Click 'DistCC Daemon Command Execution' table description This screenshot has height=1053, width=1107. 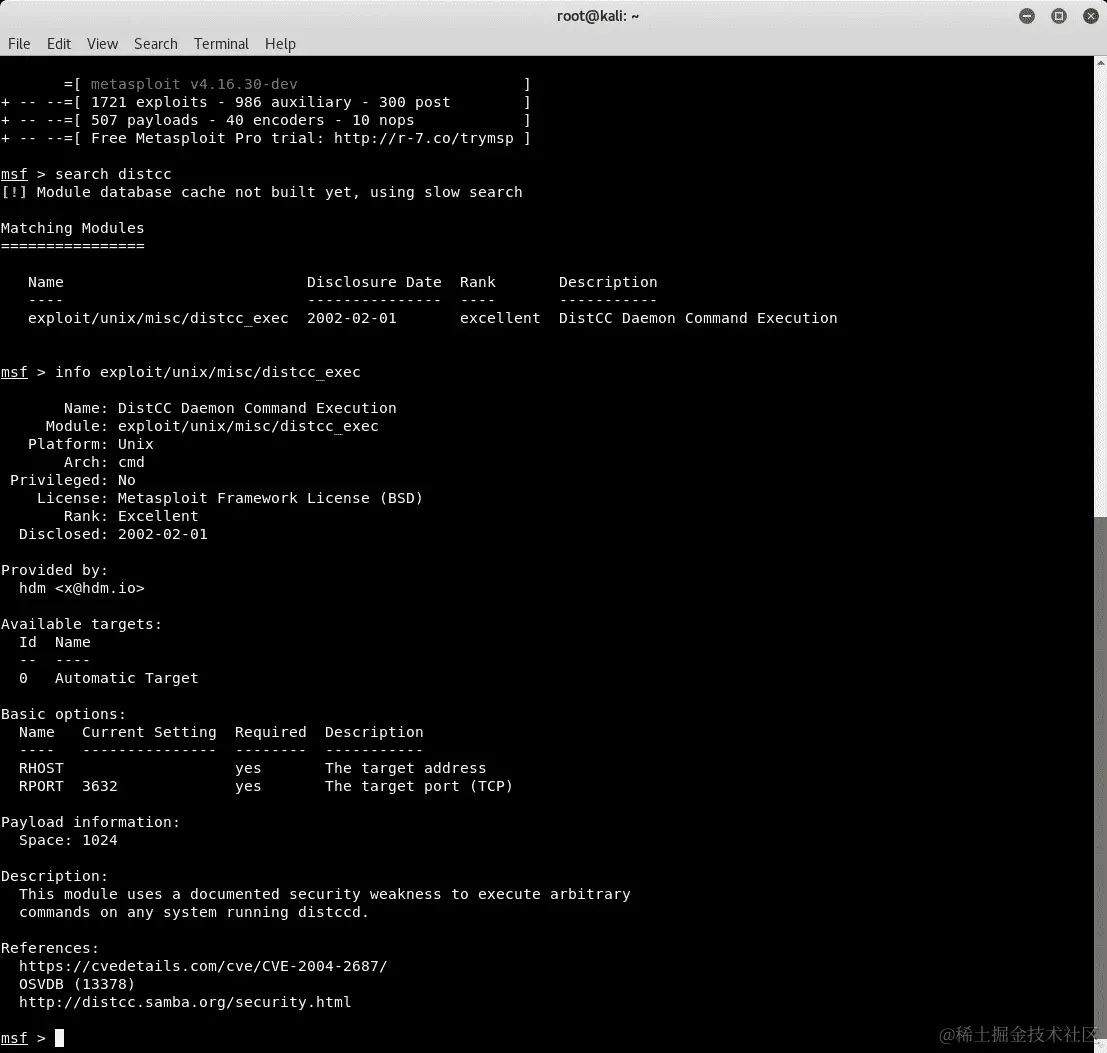[x=698, y=318]
